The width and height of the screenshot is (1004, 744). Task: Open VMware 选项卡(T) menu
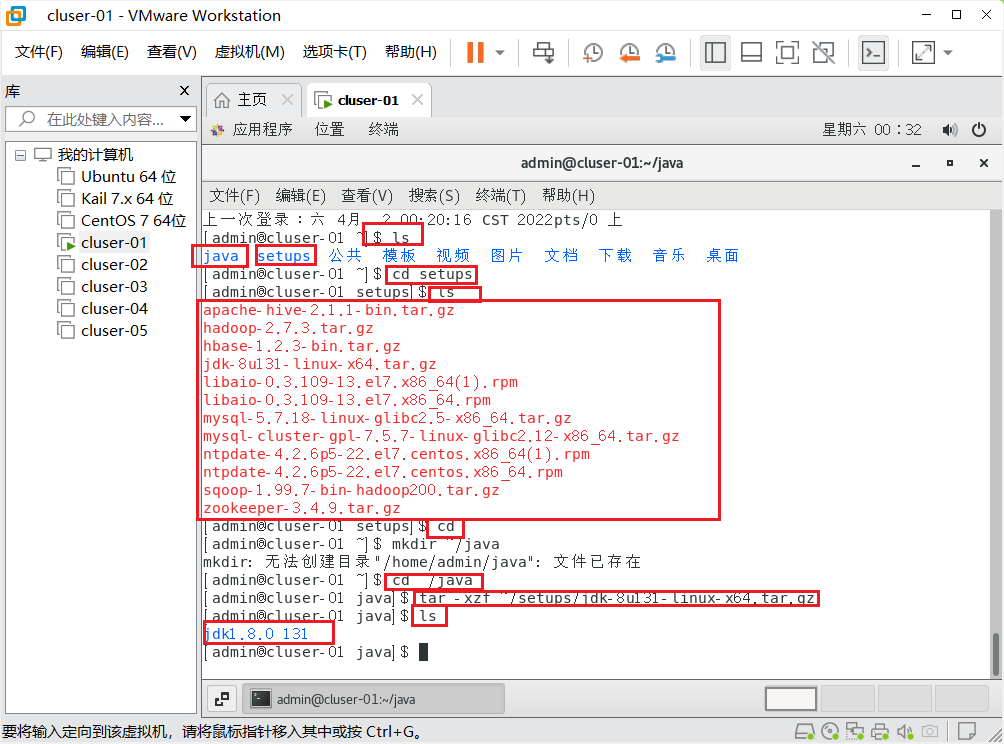point(334,52)
